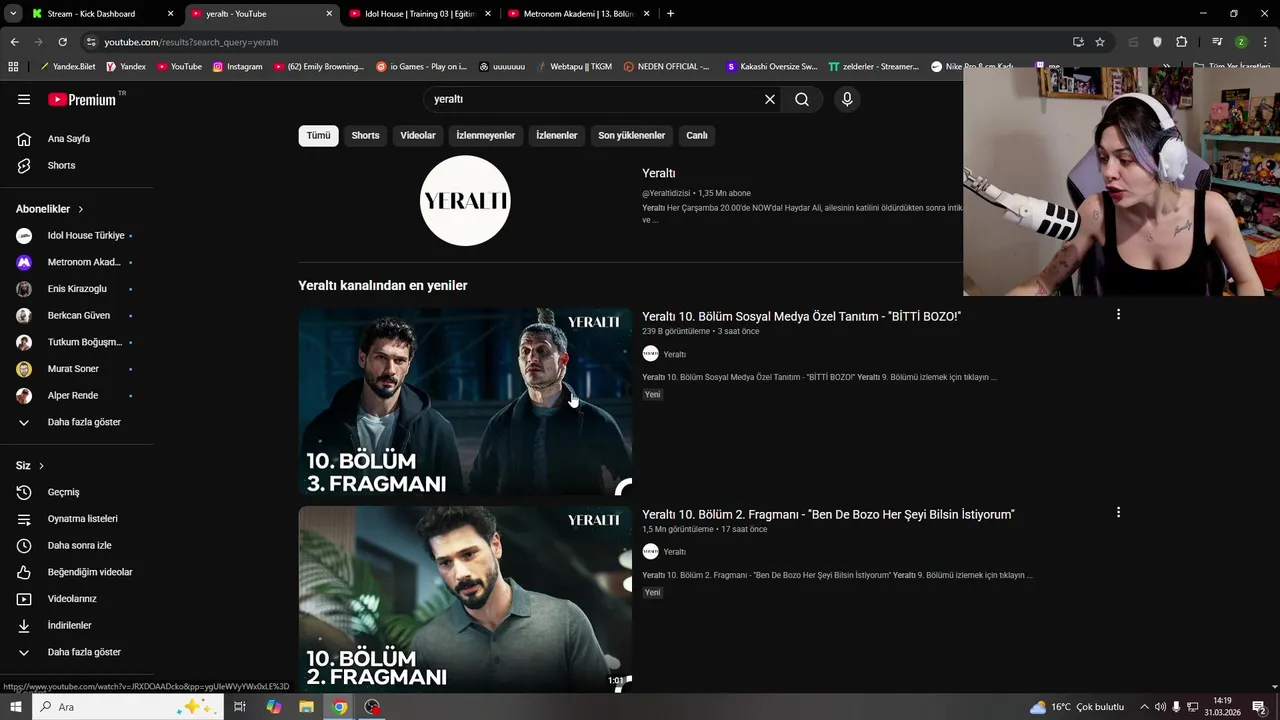1280x720 pixels.
Task: Open Task View on the taskbar
Action: [240, 707]
